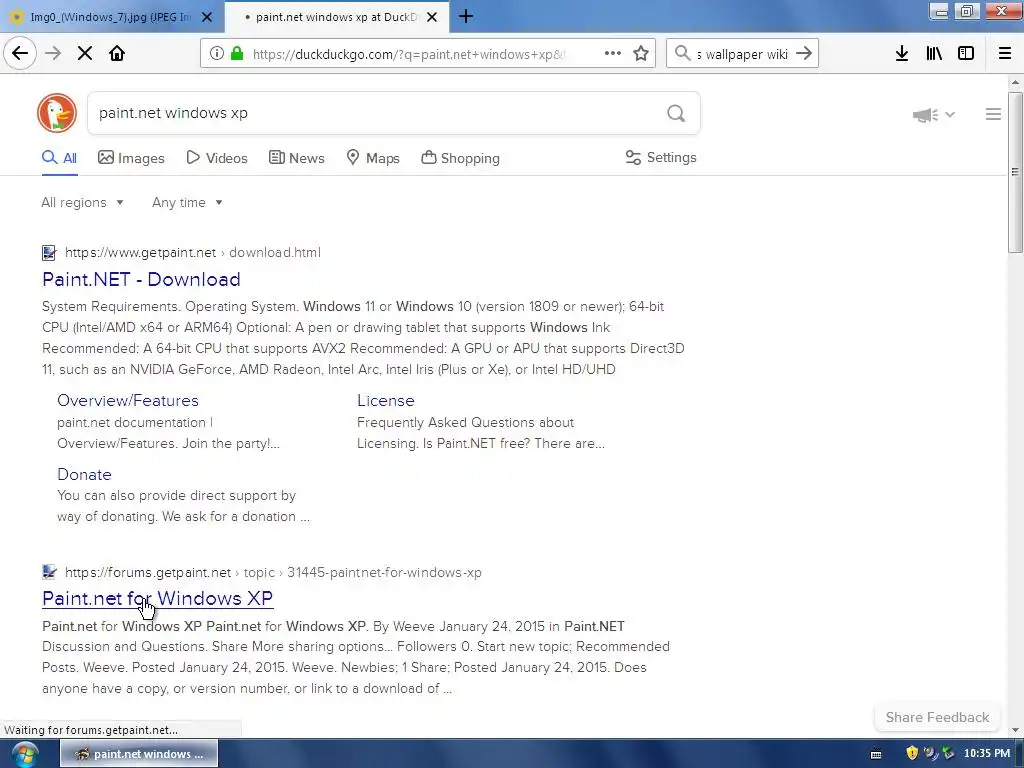The image size is (1024, 768).
Task: Click the yellow shield tray icon
Action: click(912, 753)
